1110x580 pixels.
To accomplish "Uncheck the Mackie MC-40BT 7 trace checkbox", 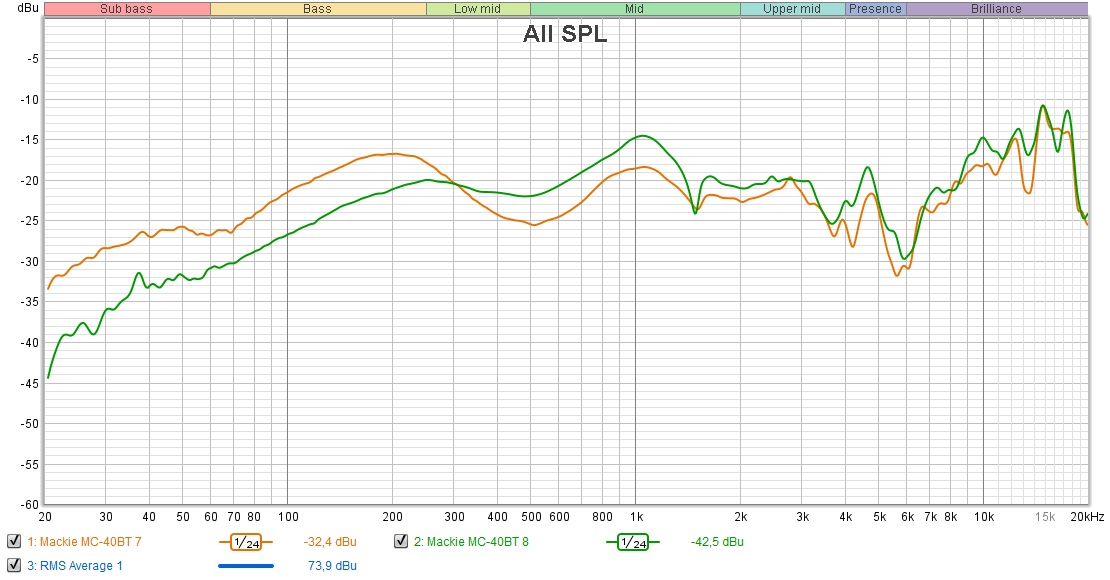I will coord(13,542).
